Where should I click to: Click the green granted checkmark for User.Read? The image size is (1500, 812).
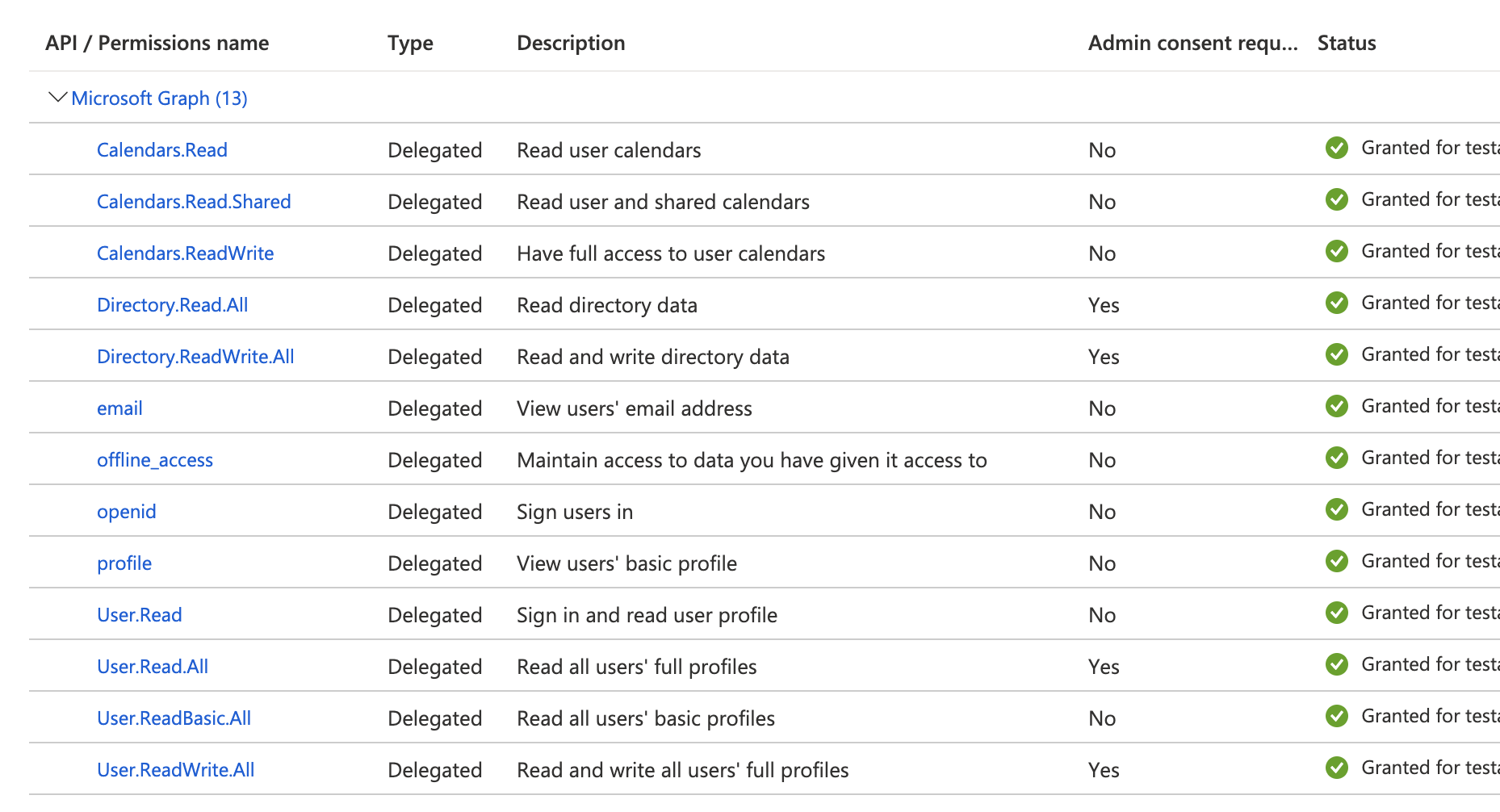click(x=1337, y=613)
